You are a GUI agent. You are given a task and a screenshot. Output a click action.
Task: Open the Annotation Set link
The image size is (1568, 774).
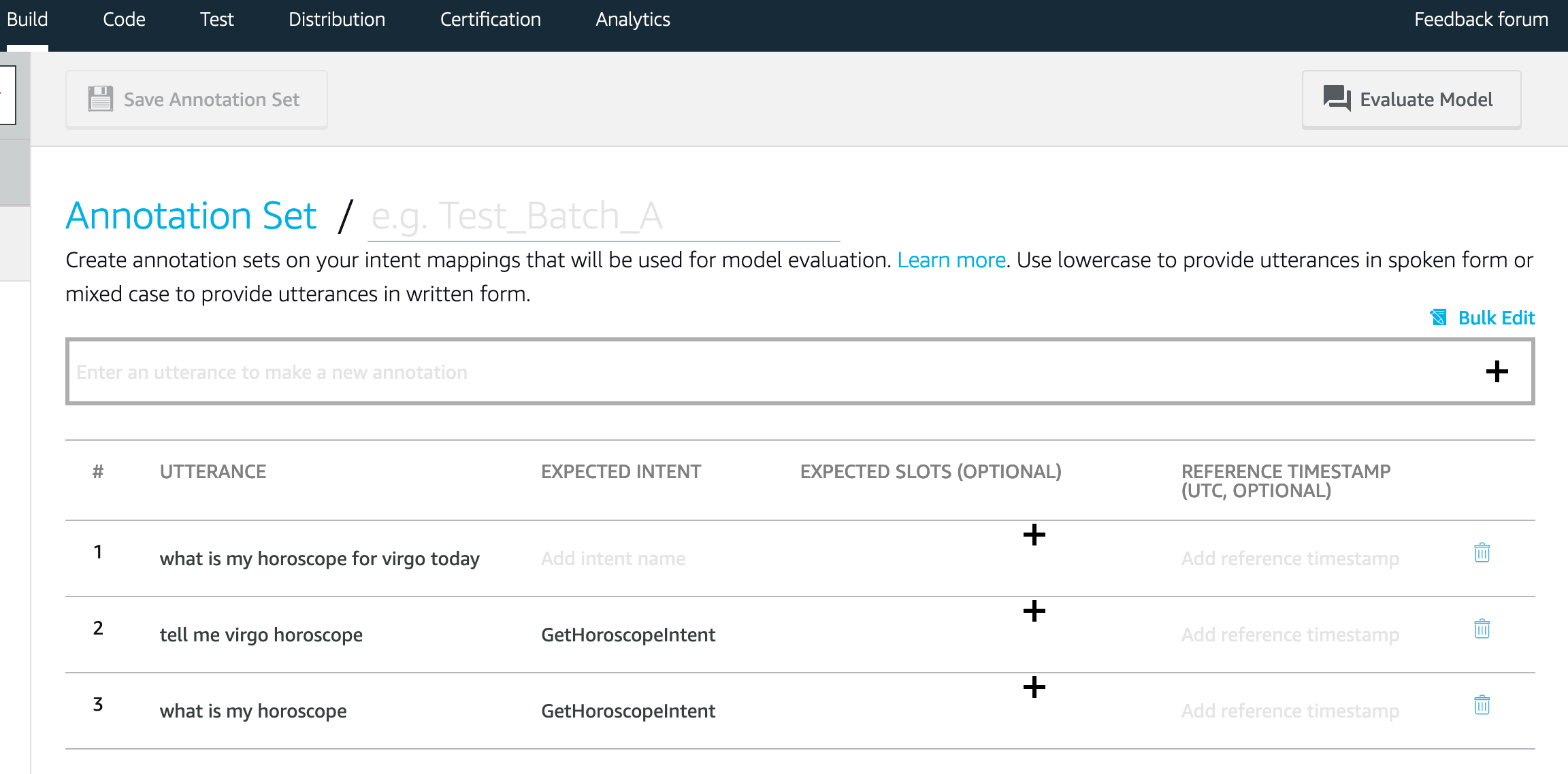pos(191,215)
